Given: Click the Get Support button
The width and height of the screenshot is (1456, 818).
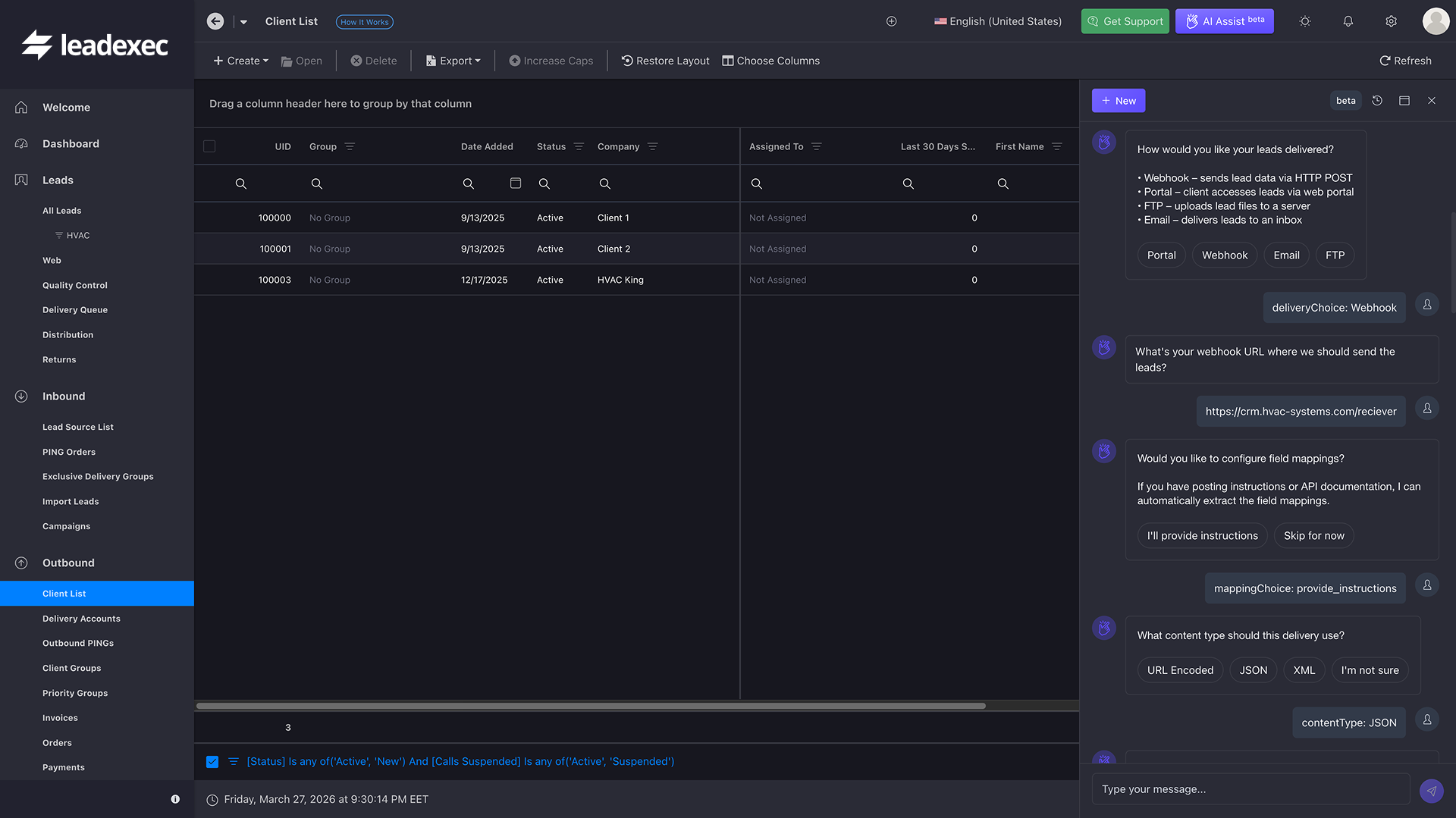Looking at the screenshot, I should point(1125,21).
